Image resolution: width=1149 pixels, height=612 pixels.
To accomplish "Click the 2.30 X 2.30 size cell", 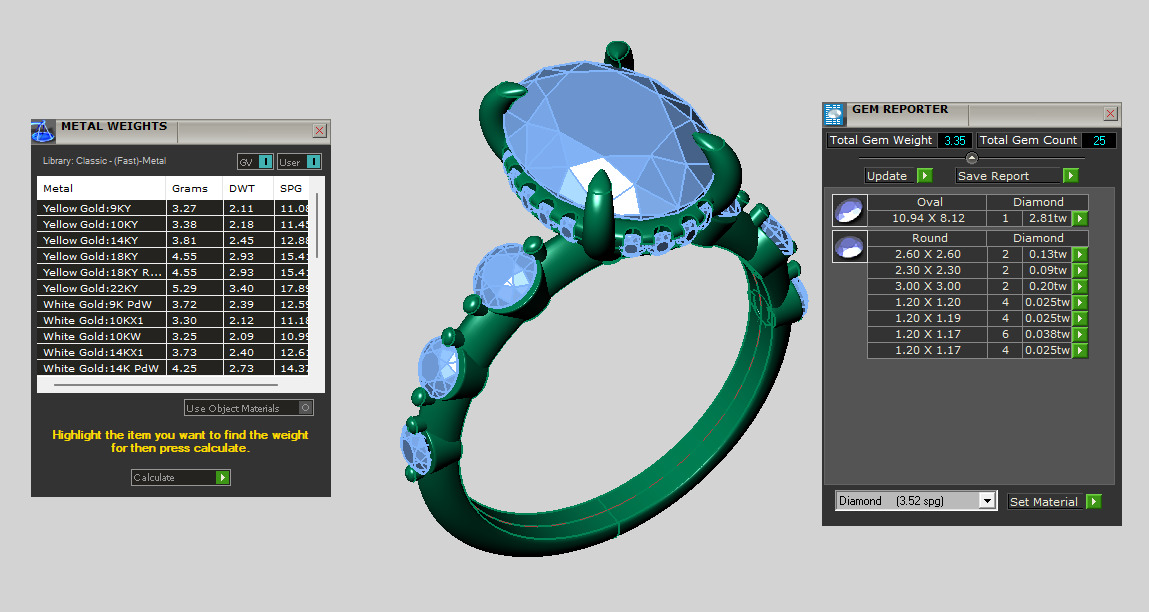I will pyautogui.click(x=928, y=270).
